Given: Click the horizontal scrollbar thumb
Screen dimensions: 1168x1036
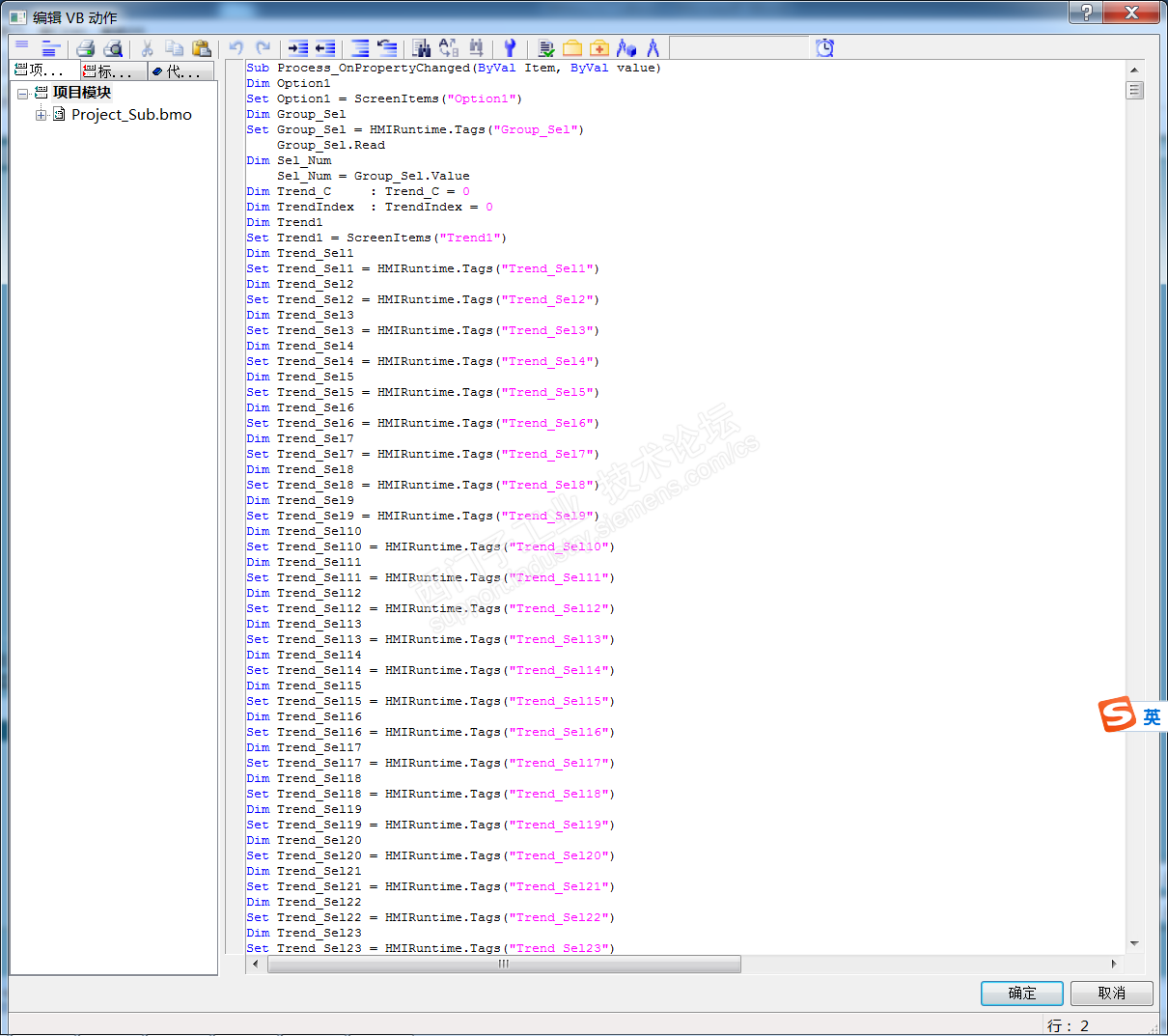Looking at the screenshot, I should coord(504,964).
